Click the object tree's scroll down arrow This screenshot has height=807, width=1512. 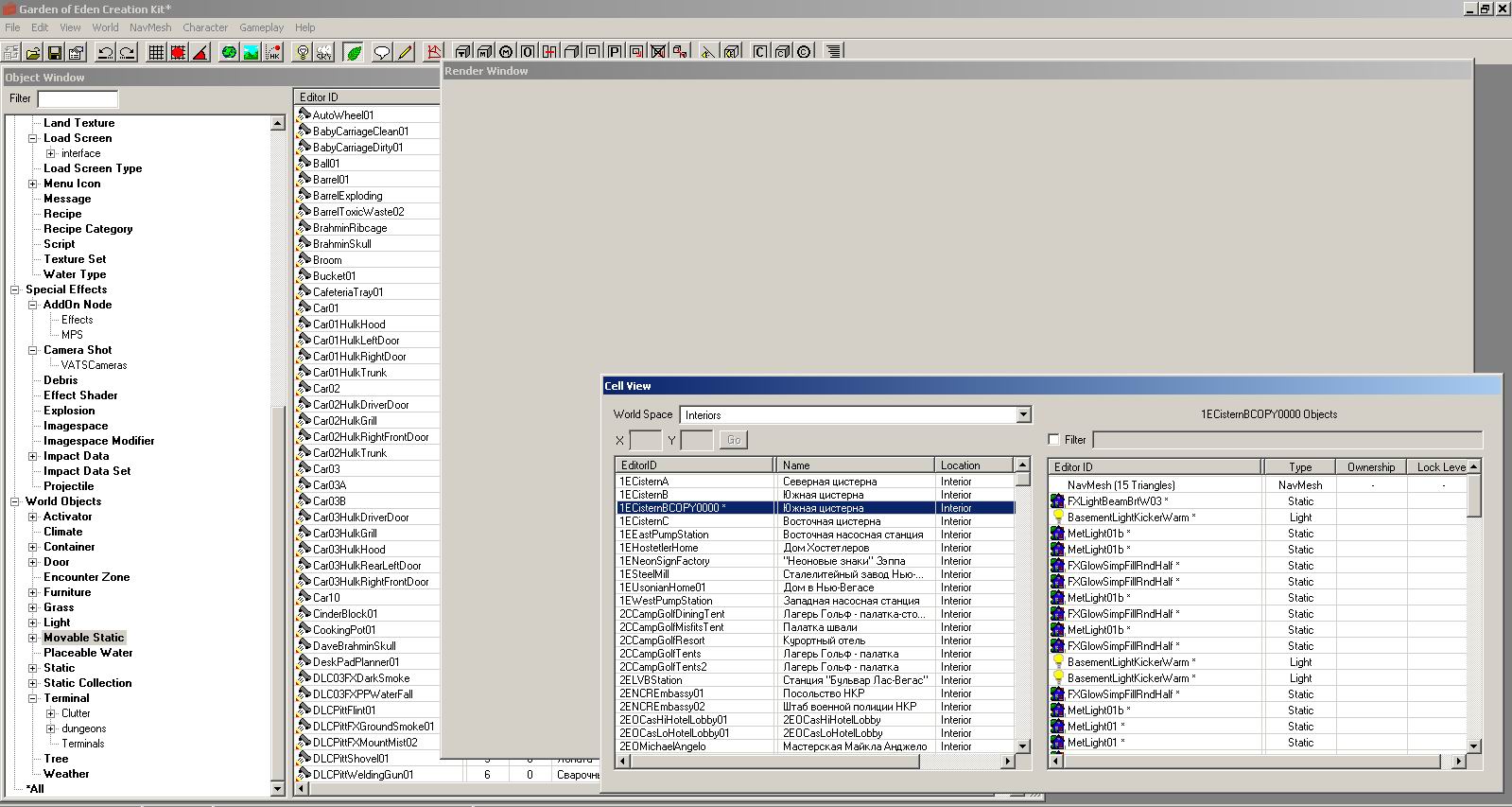(x=277, y=788)
